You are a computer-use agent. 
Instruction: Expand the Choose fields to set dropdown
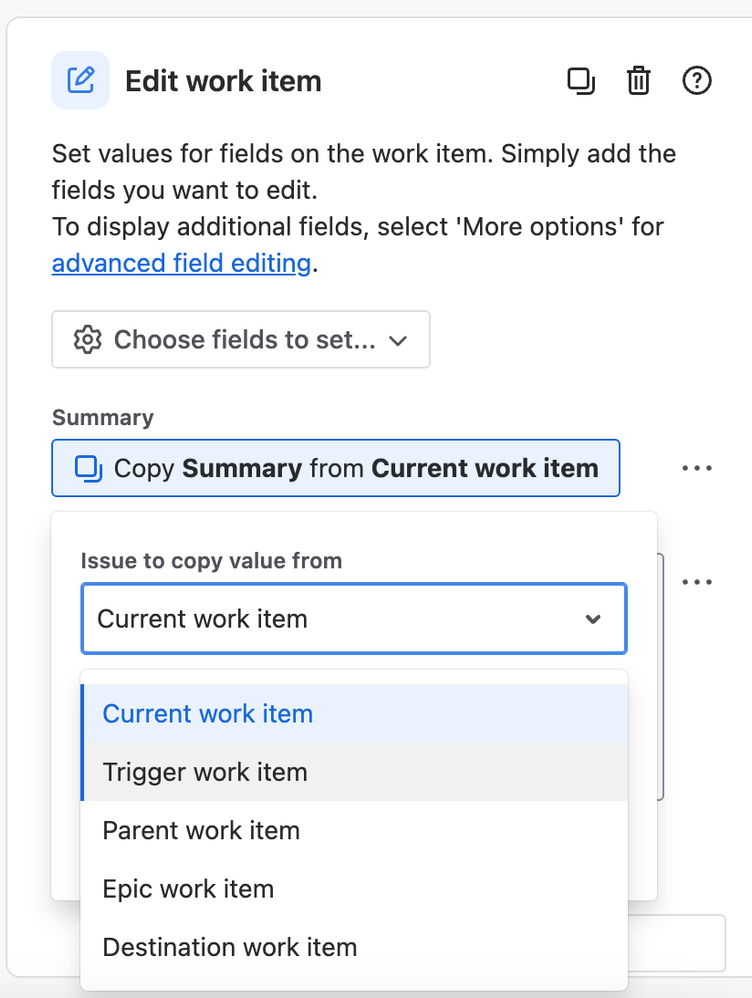click(241, 339)
